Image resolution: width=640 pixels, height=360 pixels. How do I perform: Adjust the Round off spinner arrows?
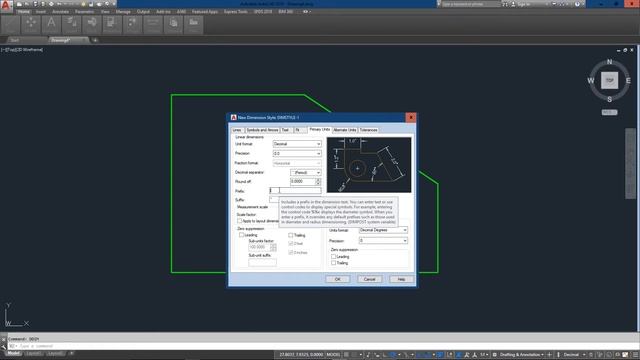(x=318, y=182)
